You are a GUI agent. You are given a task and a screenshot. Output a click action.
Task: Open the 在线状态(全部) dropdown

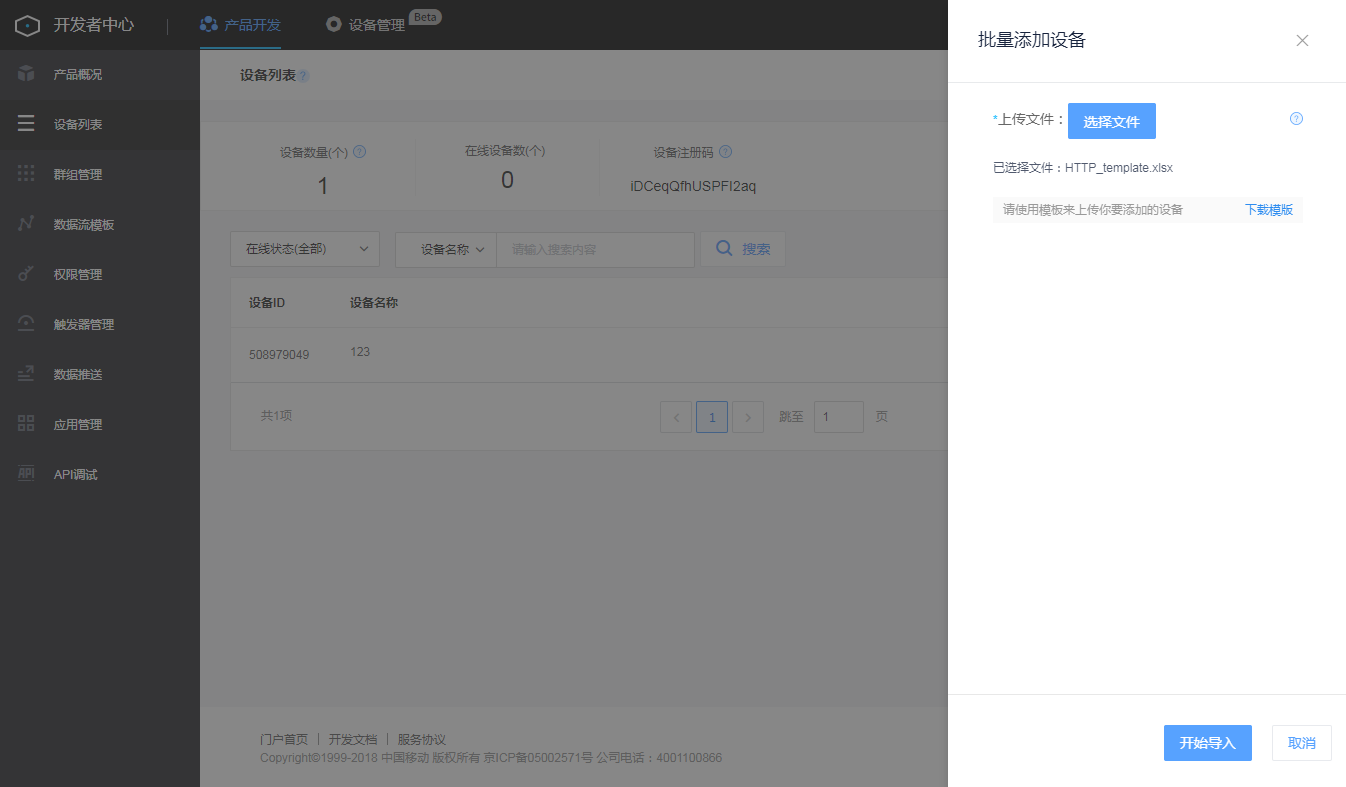(x=305, y=249)
